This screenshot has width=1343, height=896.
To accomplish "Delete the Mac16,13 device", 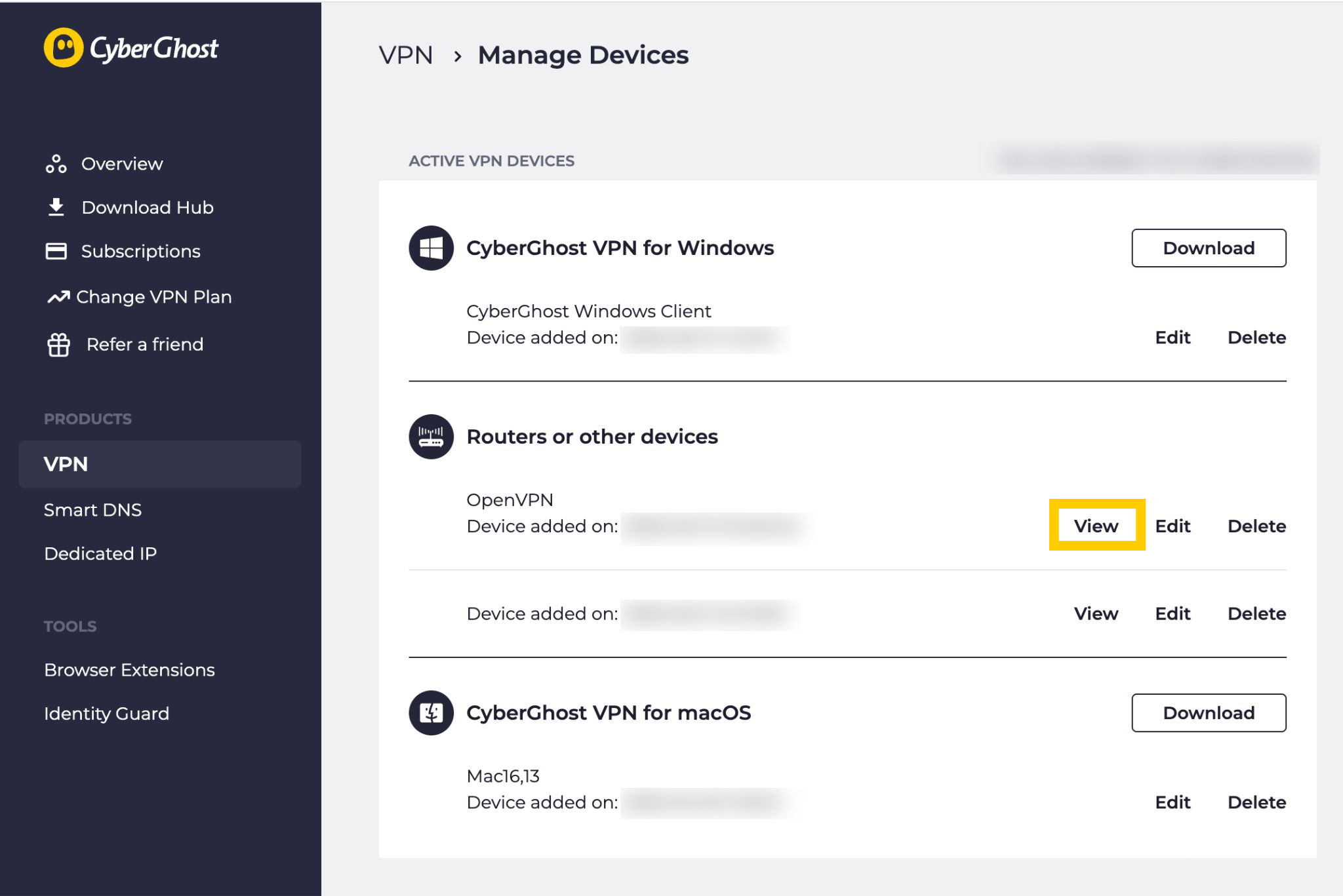I will (x=1256, y=802).
